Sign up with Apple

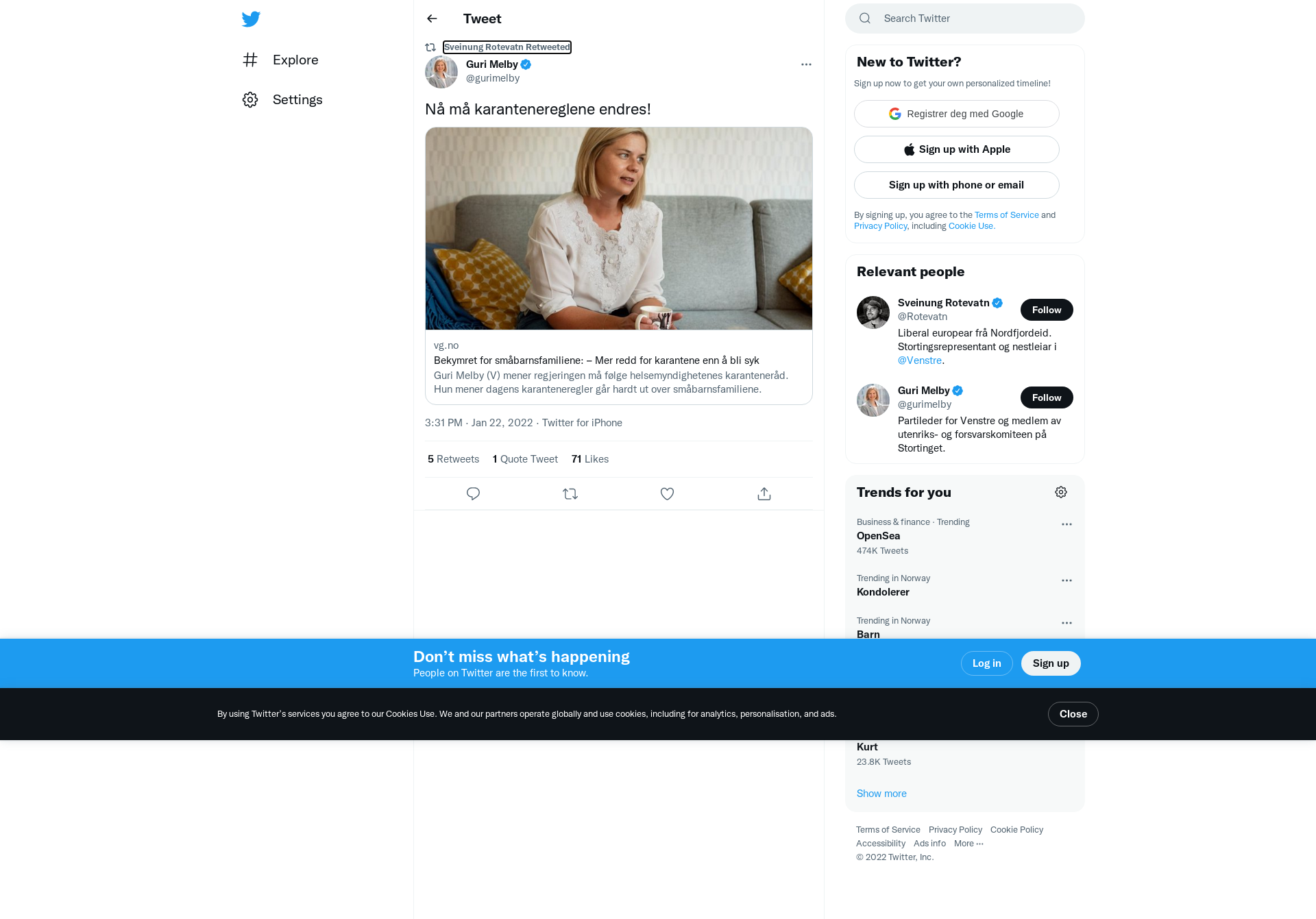tap(957, 149)
